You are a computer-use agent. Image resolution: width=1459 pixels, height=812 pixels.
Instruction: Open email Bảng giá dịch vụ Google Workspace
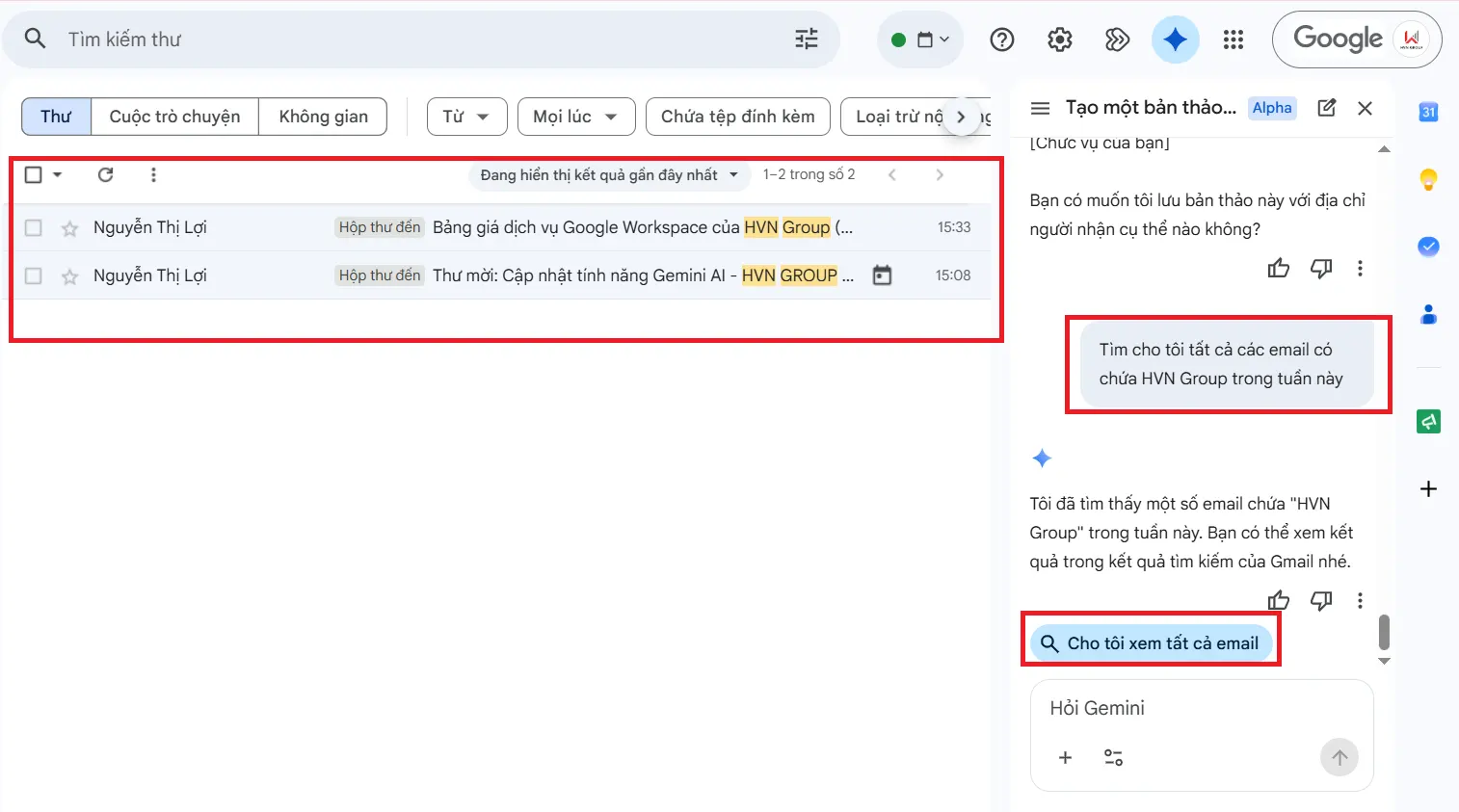point(643,227)
